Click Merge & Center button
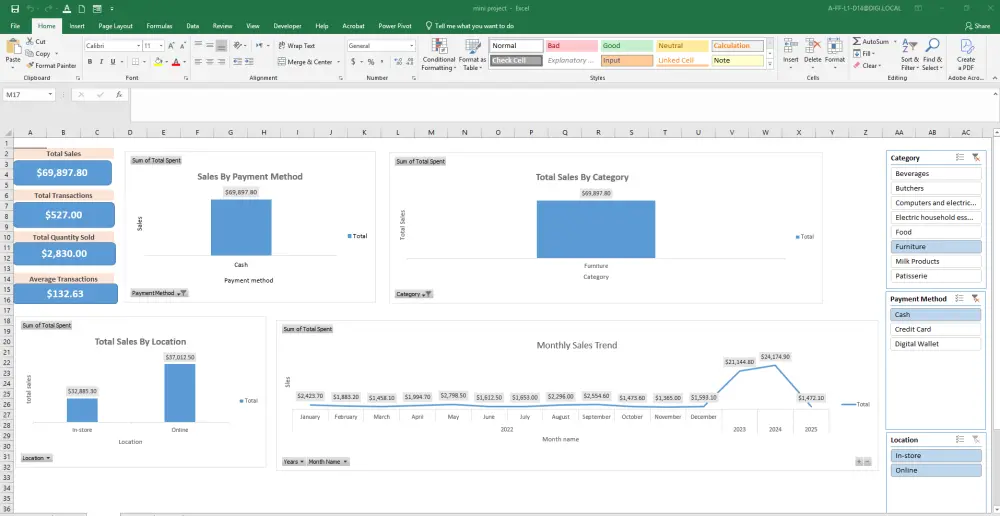Screen dimensions: 1000x516 [x=305, y=62]
